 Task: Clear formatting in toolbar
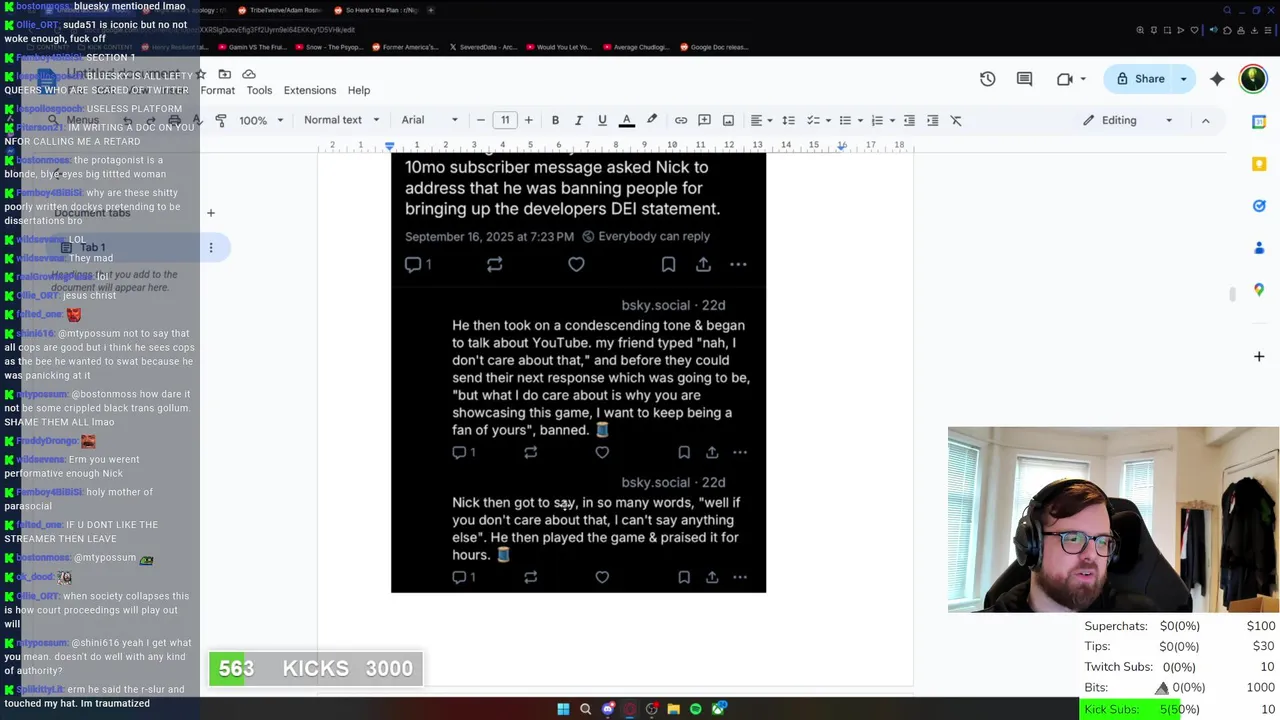956,120
